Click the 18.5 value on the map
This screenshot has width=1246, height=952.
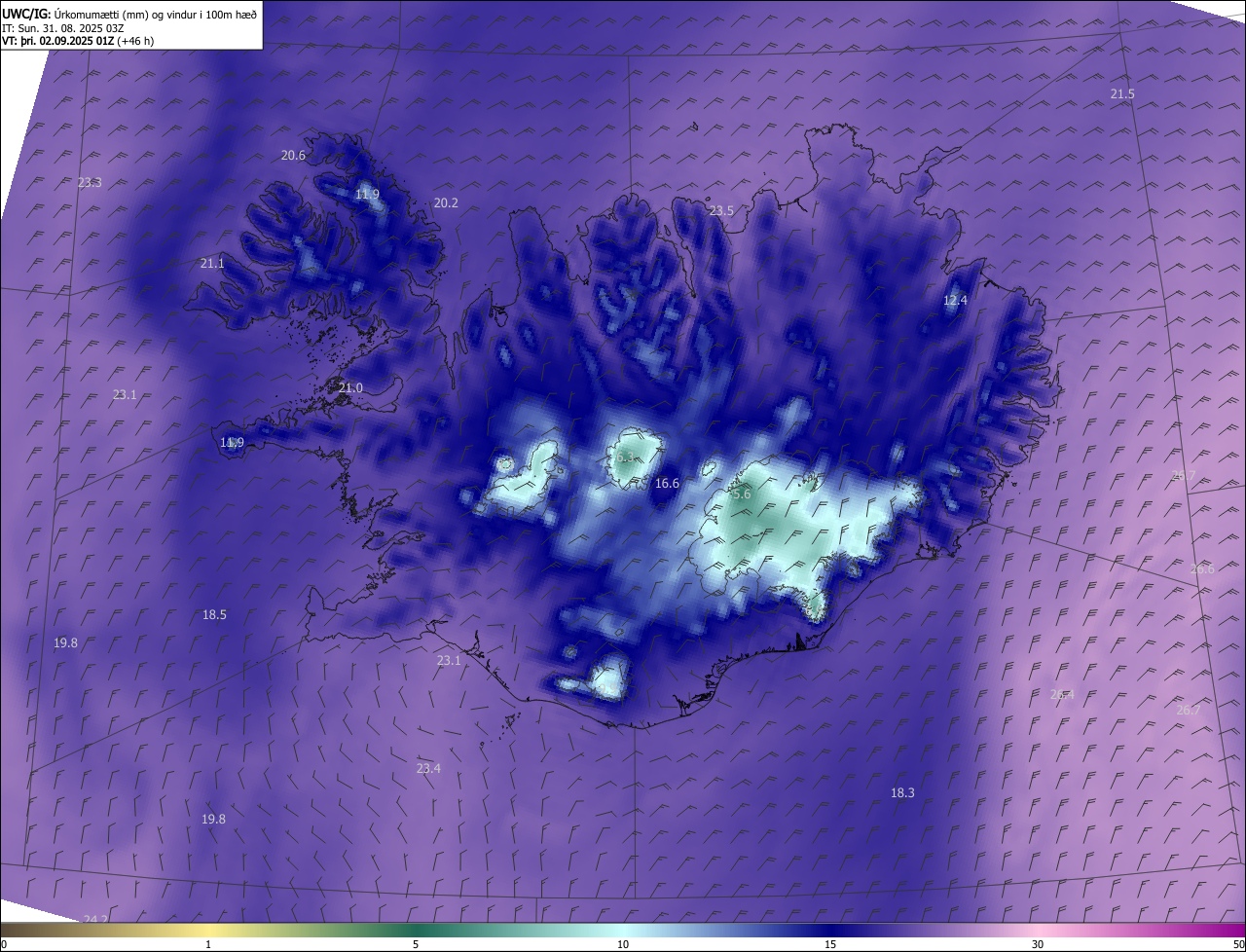pyautogui.click(x=214, y=614)
